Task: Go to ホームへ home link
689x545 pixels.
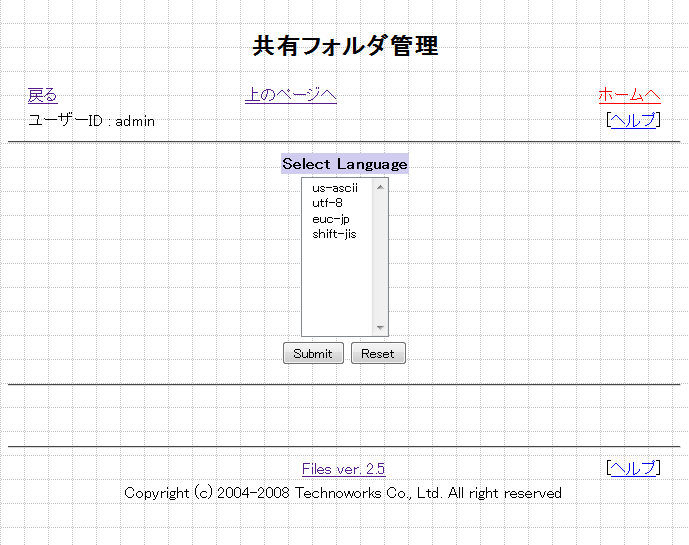Action: point(629,95)
